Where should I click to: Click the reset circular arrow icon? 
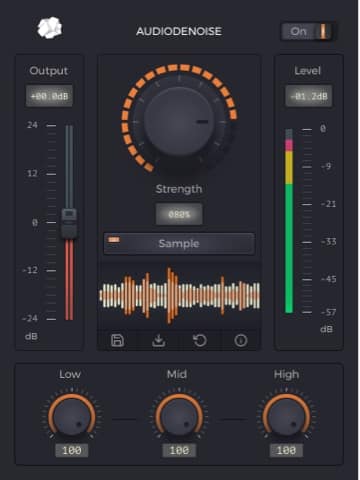click(200, 340)
